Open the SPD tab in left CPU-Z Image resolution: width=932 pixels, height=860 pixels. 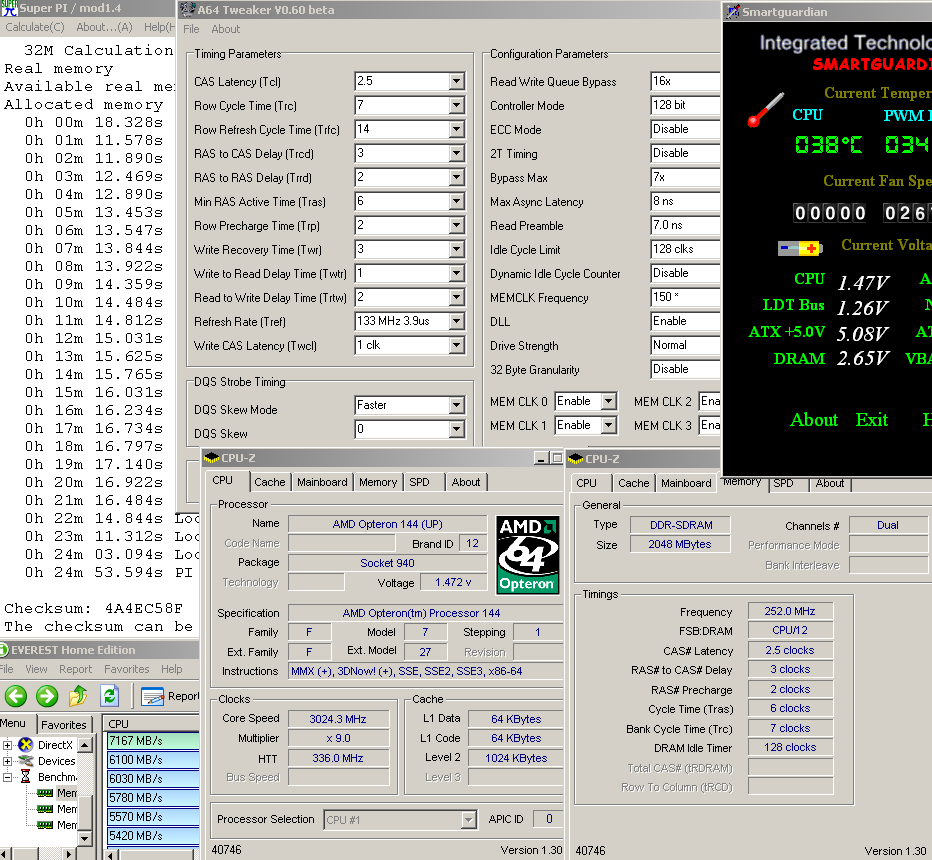pos(419,482)
